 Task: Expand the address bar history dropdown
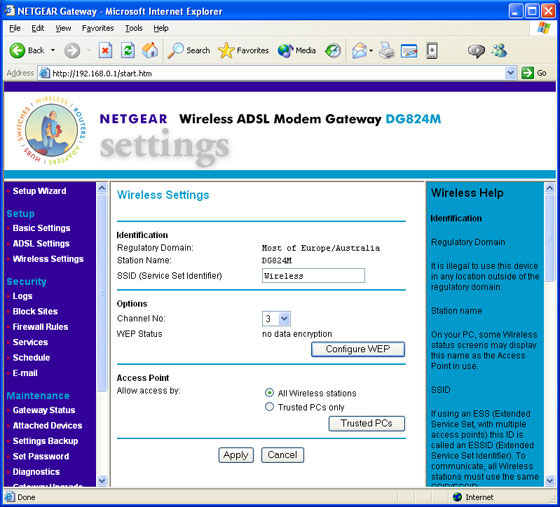point(511,73)
